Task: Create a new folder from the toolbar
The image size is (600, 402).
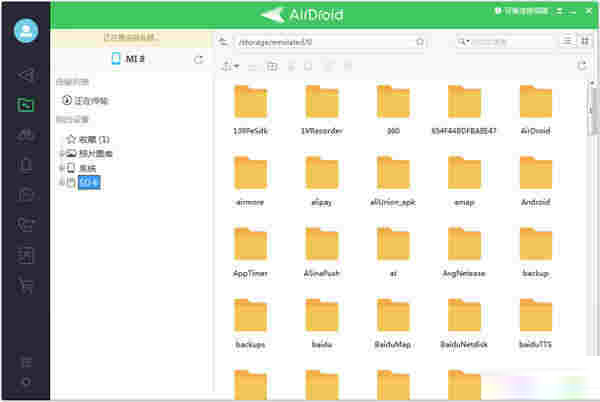Action: pyautogui.click(x=272, y=67)
